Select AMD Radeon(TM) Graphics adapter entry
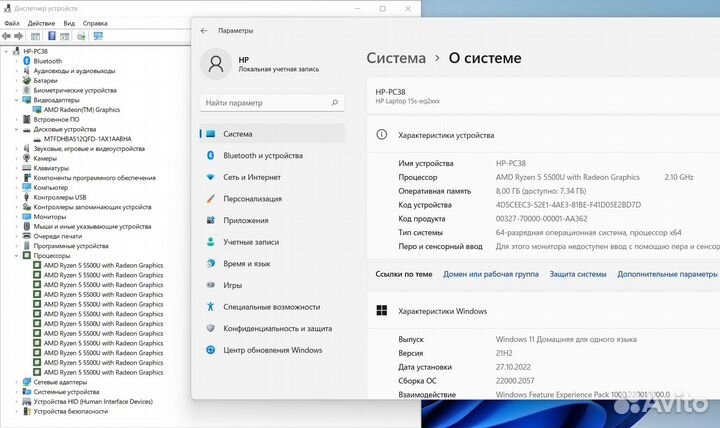This screenshot has width=720, height=428. tap(82, 110)
